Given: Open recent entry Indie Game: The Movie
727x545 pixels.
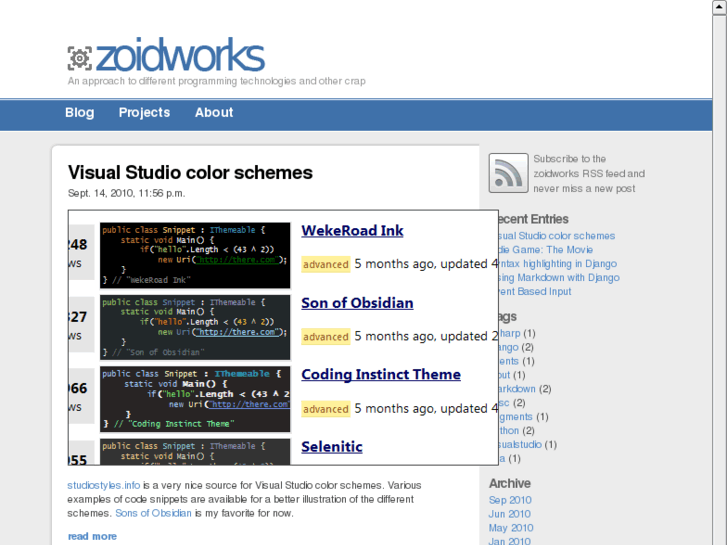Looking at the screenshot, I should [x=546, y=250].
